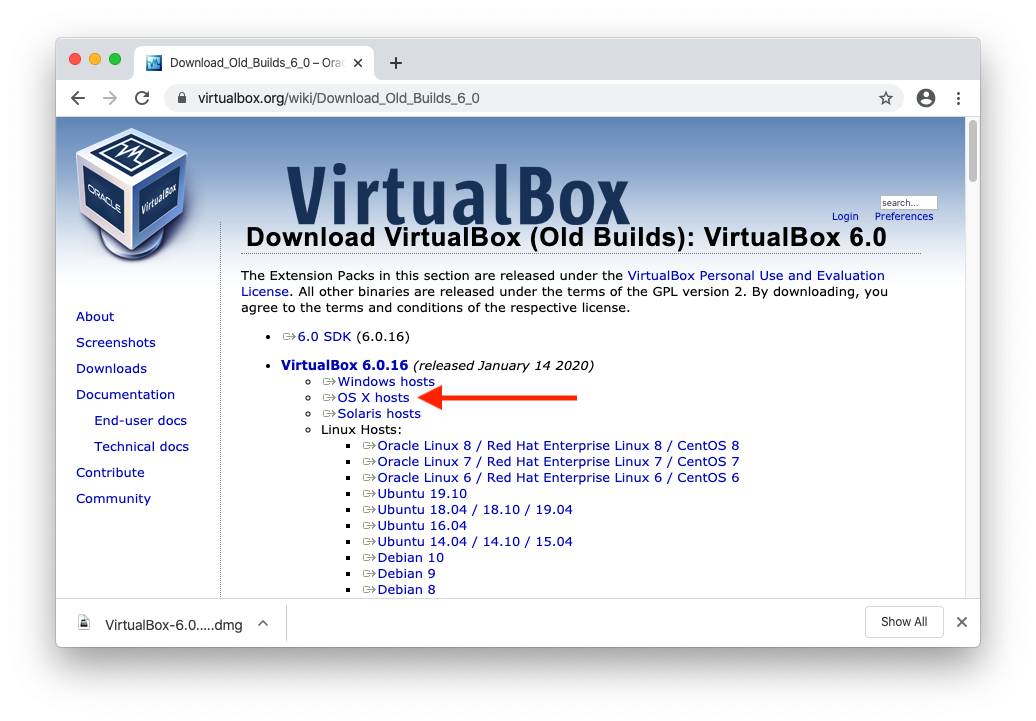This screenshot has width=1036, height=721.
Task: Click the "(released January 14 2020)" text
Action: click(x=503, y=365)
